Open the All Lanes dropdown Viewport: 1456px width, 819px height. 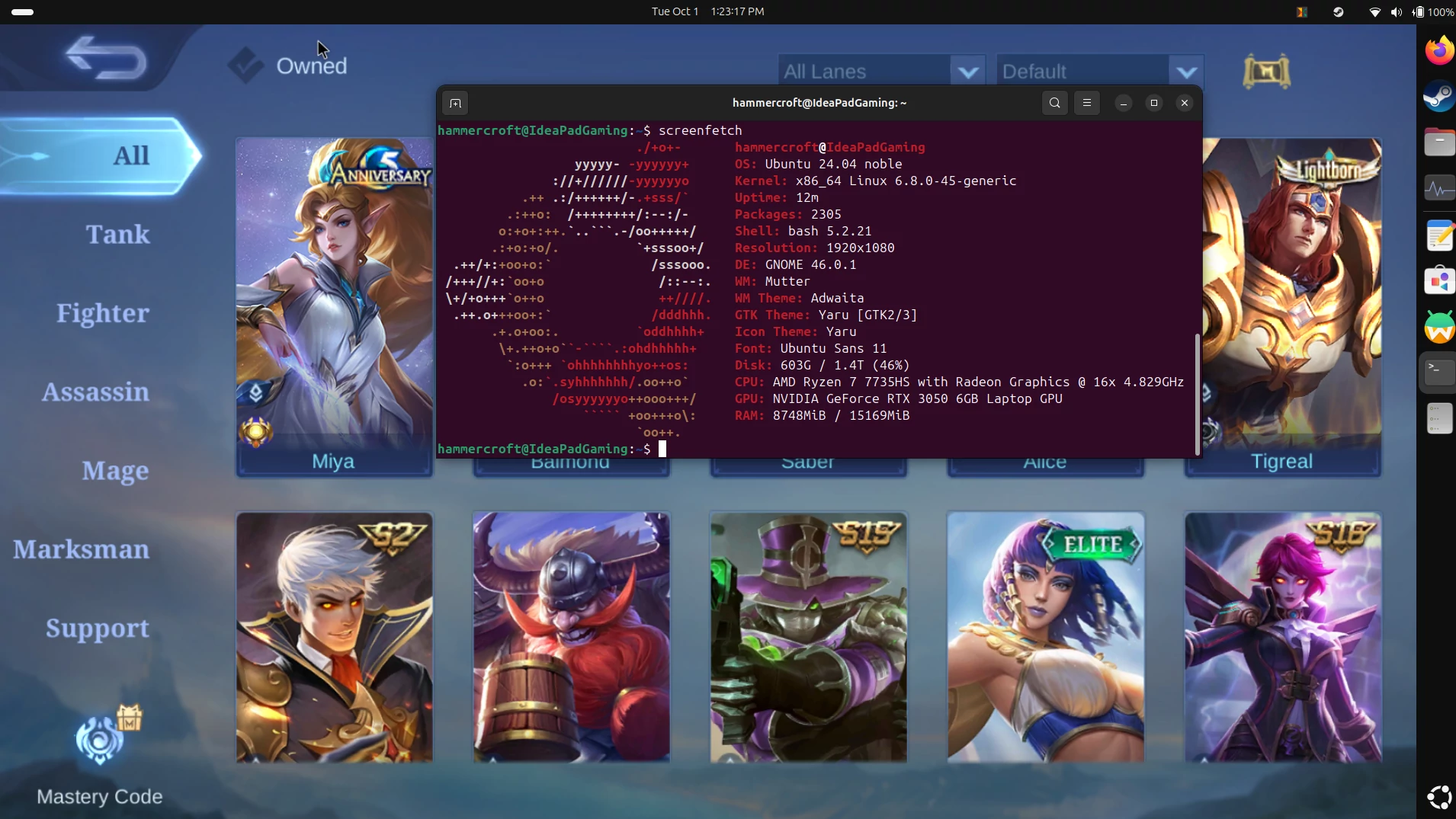pyautogui.click(x=882, y=72)
